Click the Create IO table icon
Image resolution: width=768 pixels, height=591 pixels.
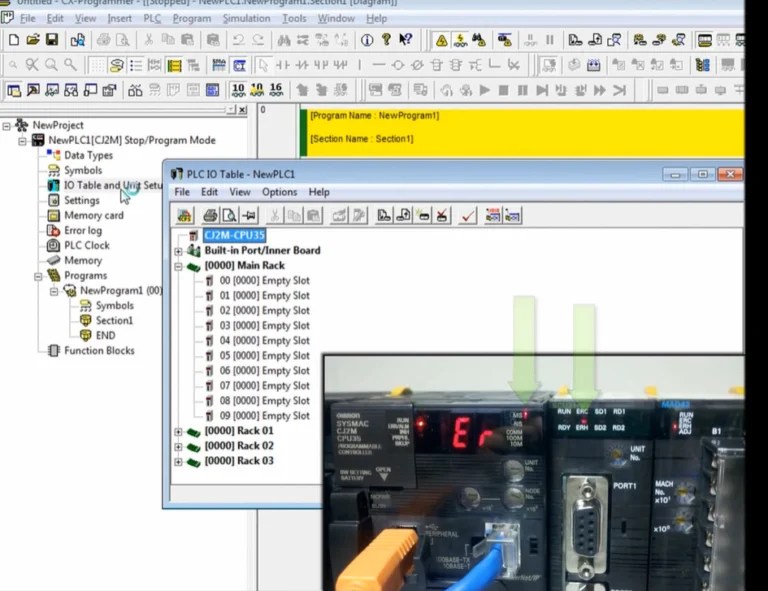tap(422, 215)
